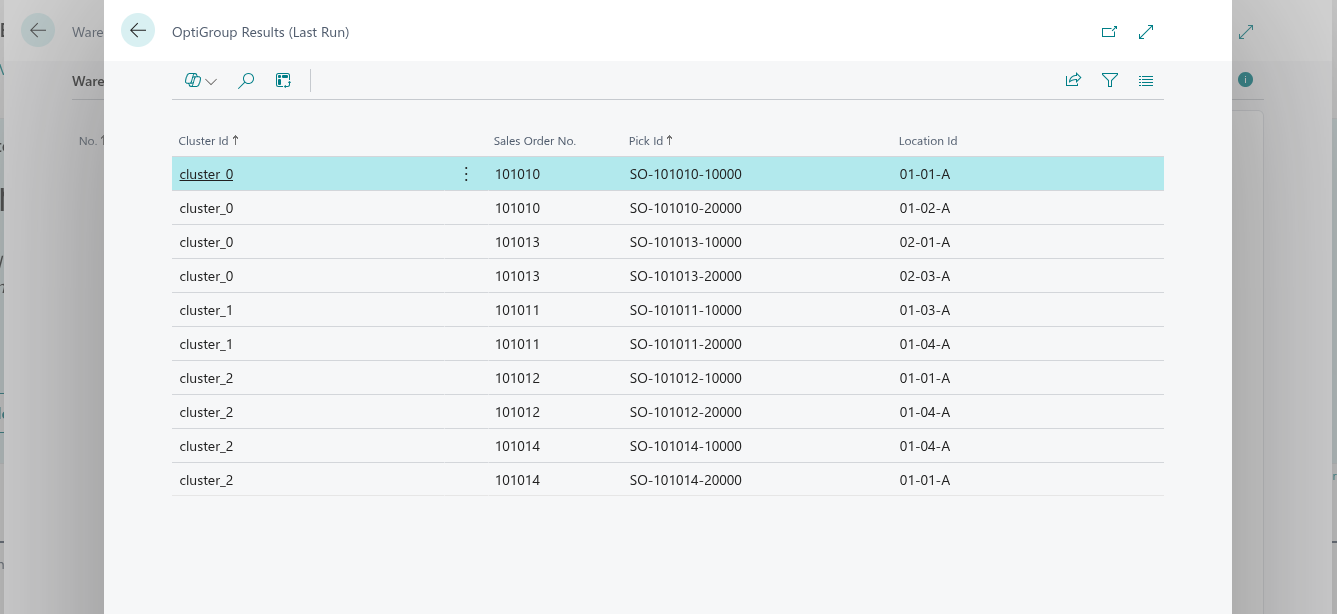Open the Share icon menu
The width and height of the screenshot is (1337, 614).
1073,81
